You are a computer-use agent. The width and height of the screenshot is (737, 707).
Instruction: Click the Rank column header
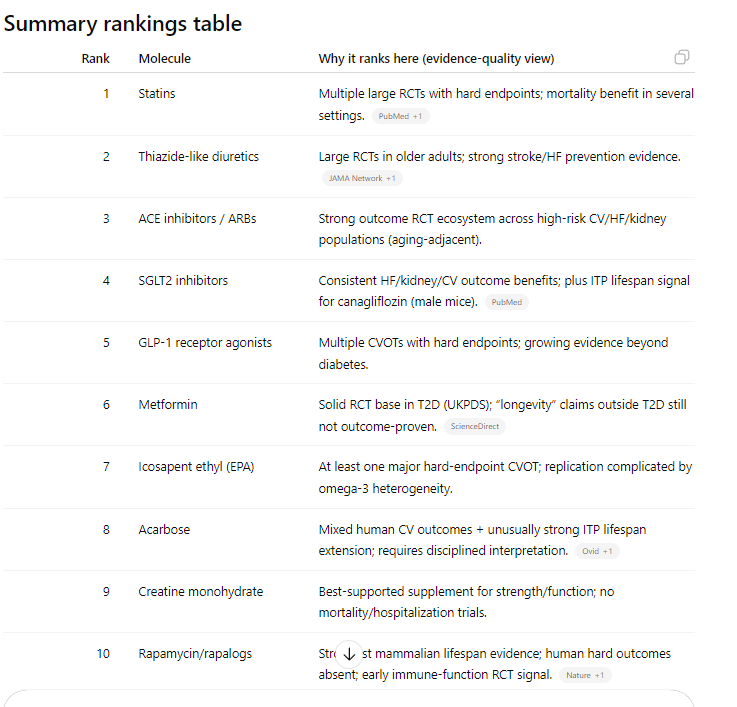point(96,59)
